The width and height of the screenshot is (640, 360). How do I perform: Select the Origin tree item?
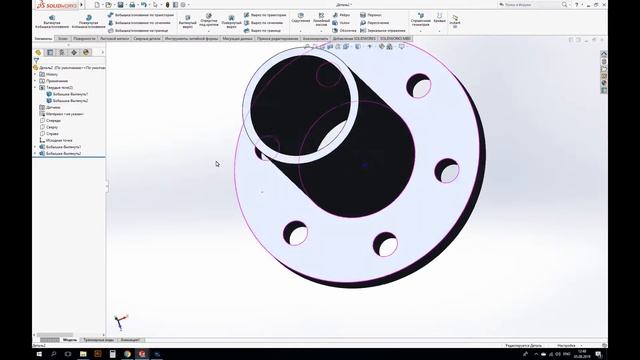point(56,140)
